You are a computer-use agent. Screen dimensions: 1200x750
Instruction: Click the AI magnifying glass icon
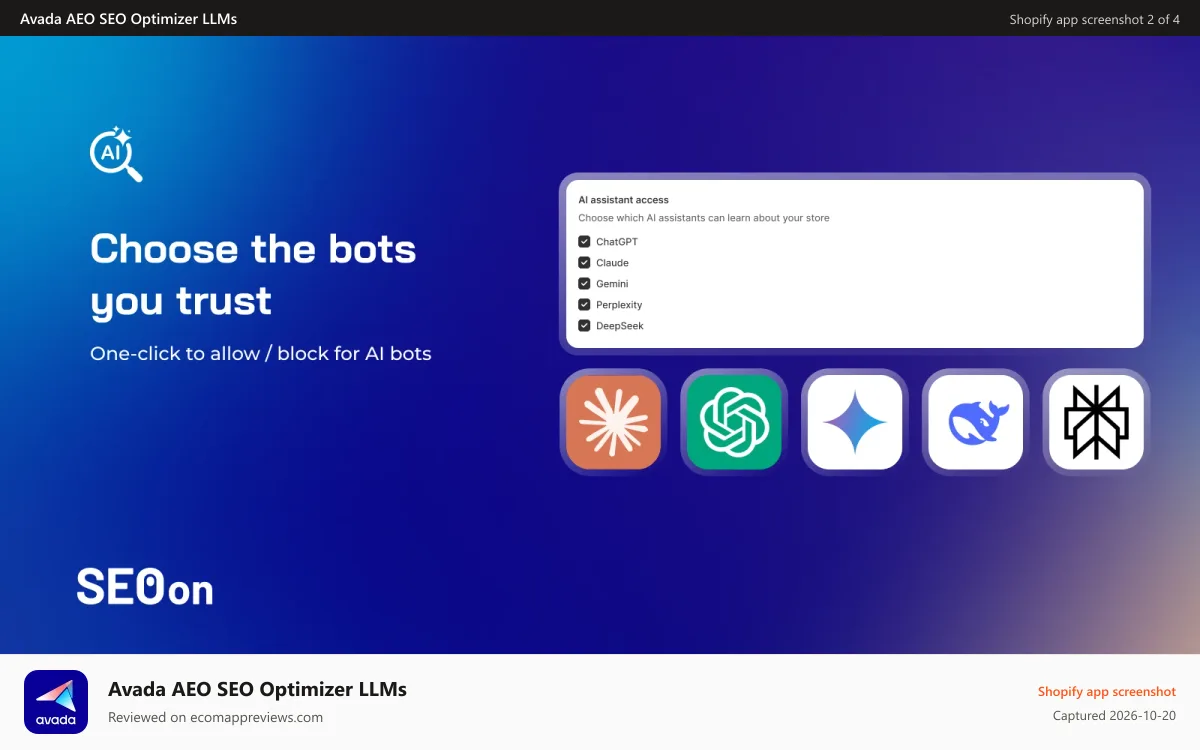point(116,154)
